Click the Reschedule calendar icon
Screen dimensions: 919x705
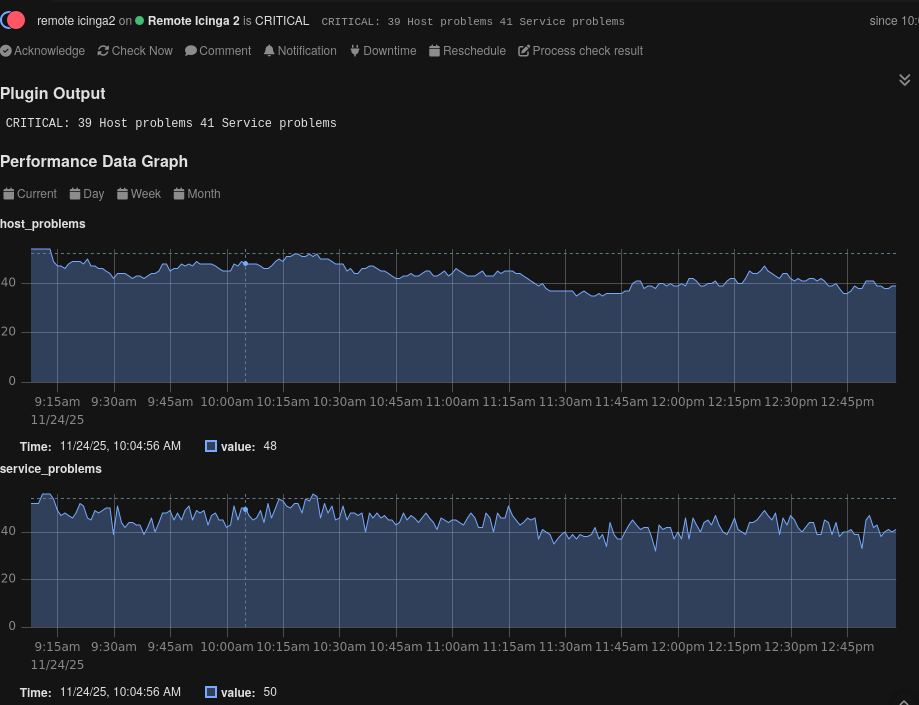tap(434, 50)
